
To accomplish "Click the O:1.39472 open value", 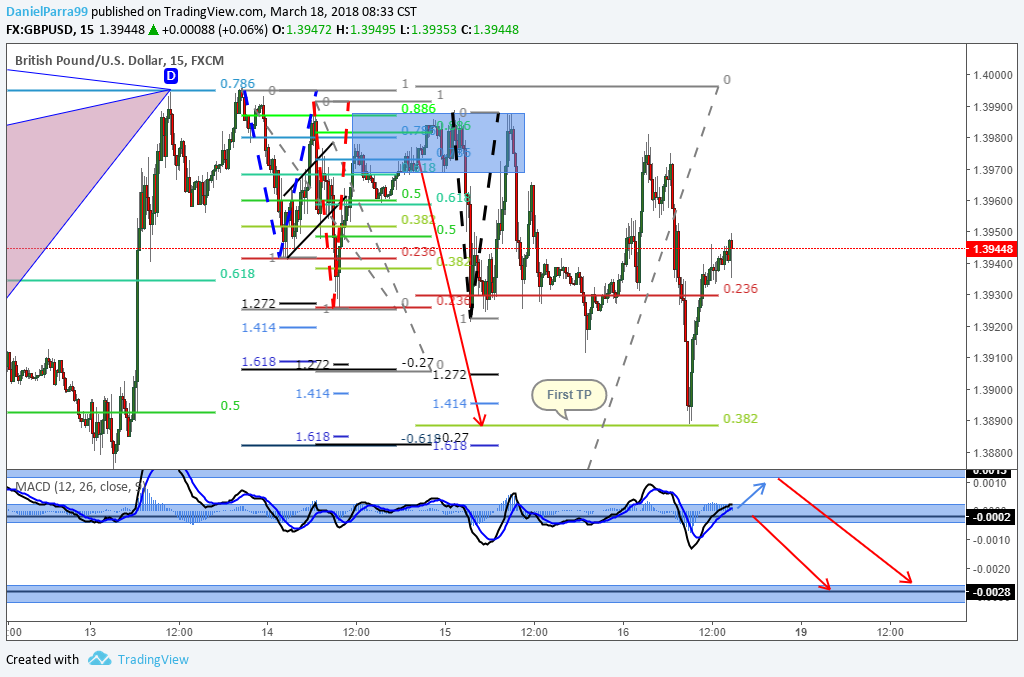I will tap(302, 29).
